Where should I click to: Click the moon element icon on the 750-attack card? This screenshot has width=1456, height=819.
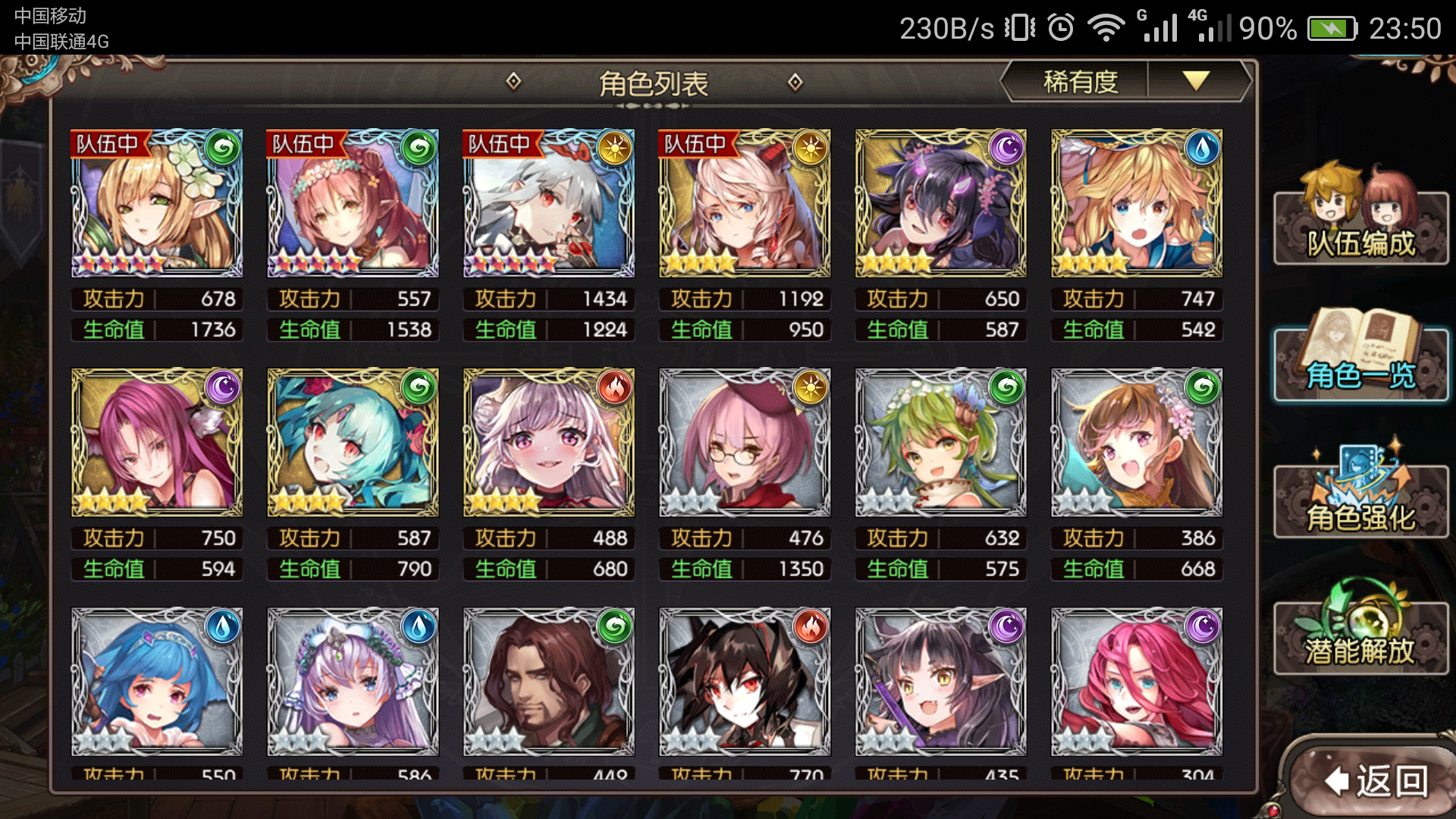(223, 388)
